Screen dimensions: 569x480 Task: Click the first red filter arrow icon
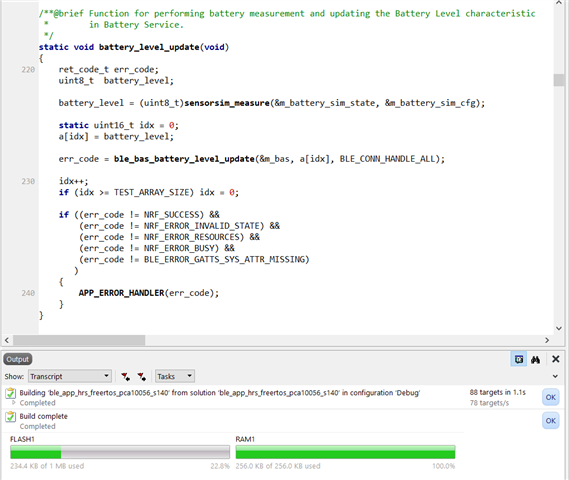(x=126, y=377)
